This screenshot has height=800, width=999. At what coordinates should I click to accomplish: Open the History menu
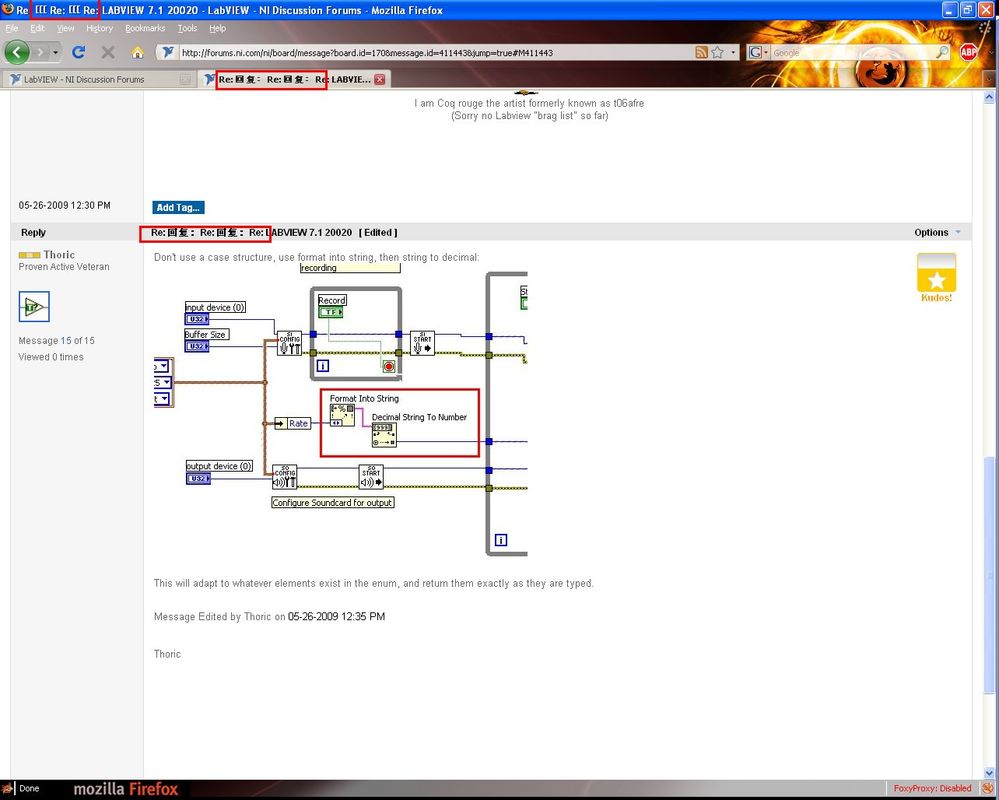coord(99,28)
